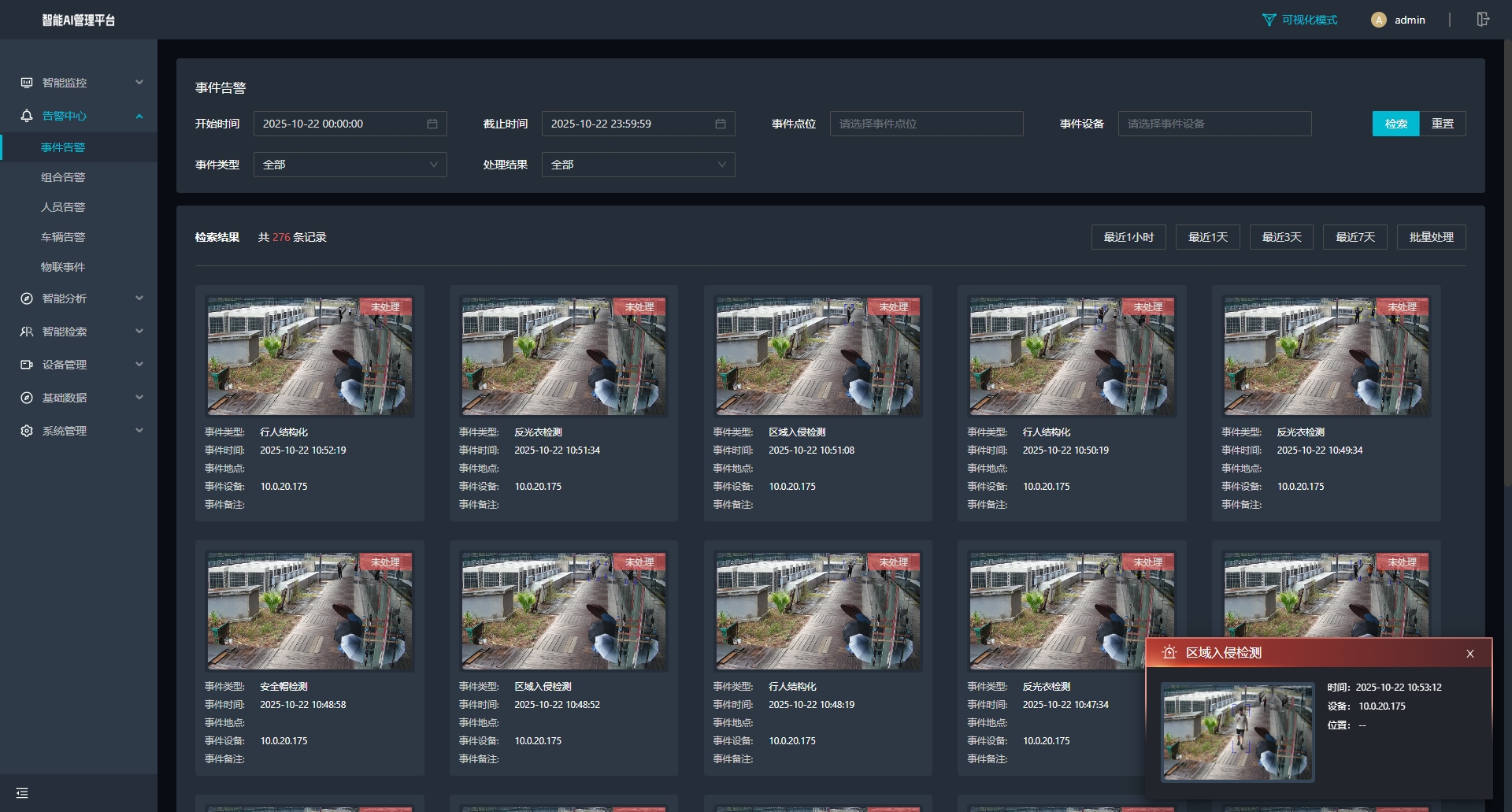This screenshot has height=812, width=1512.
Task: Click the 系统管理 gear icon
Action: tap(27, 431)
